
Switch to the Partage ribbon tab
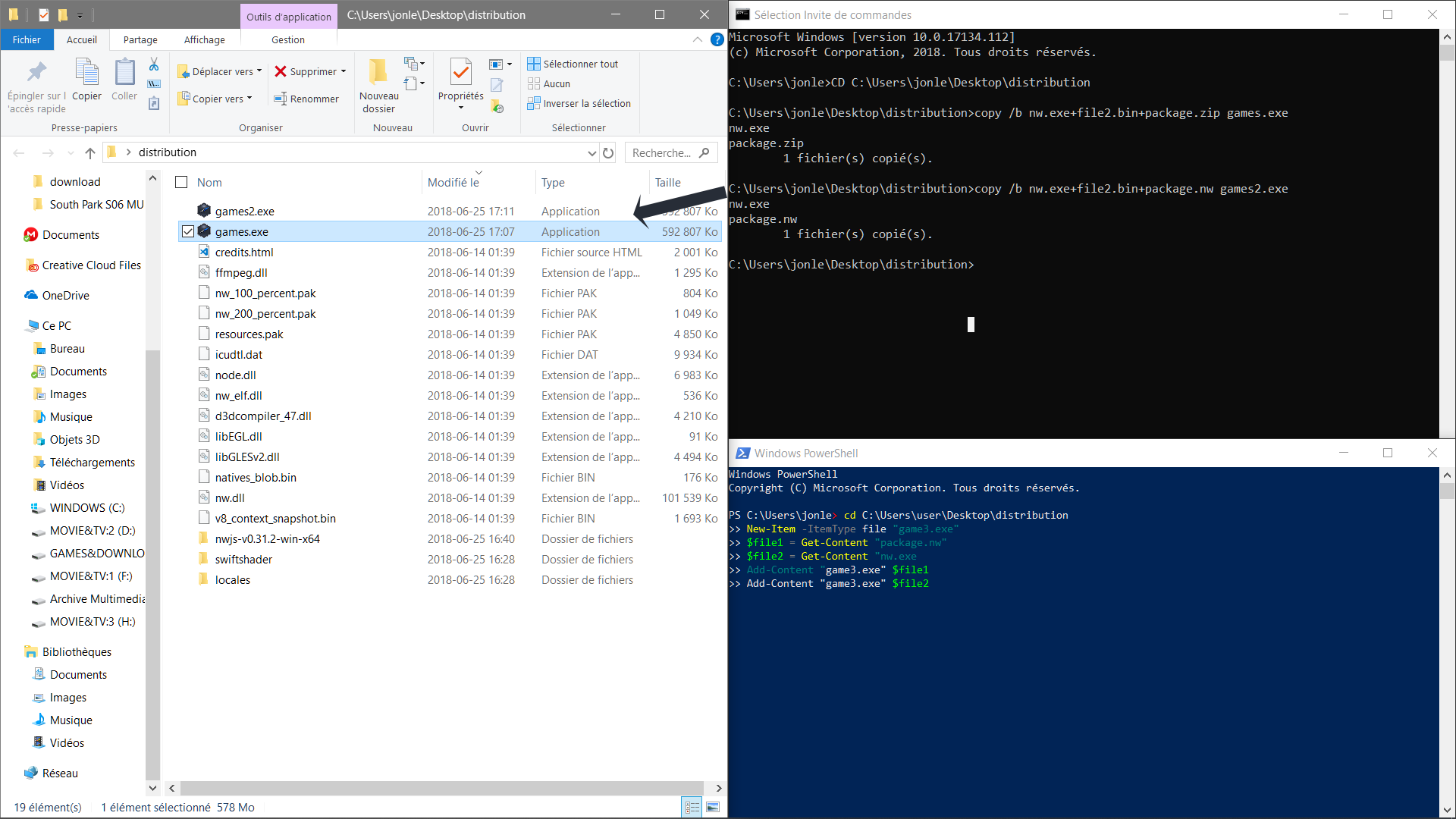point(140,39)
